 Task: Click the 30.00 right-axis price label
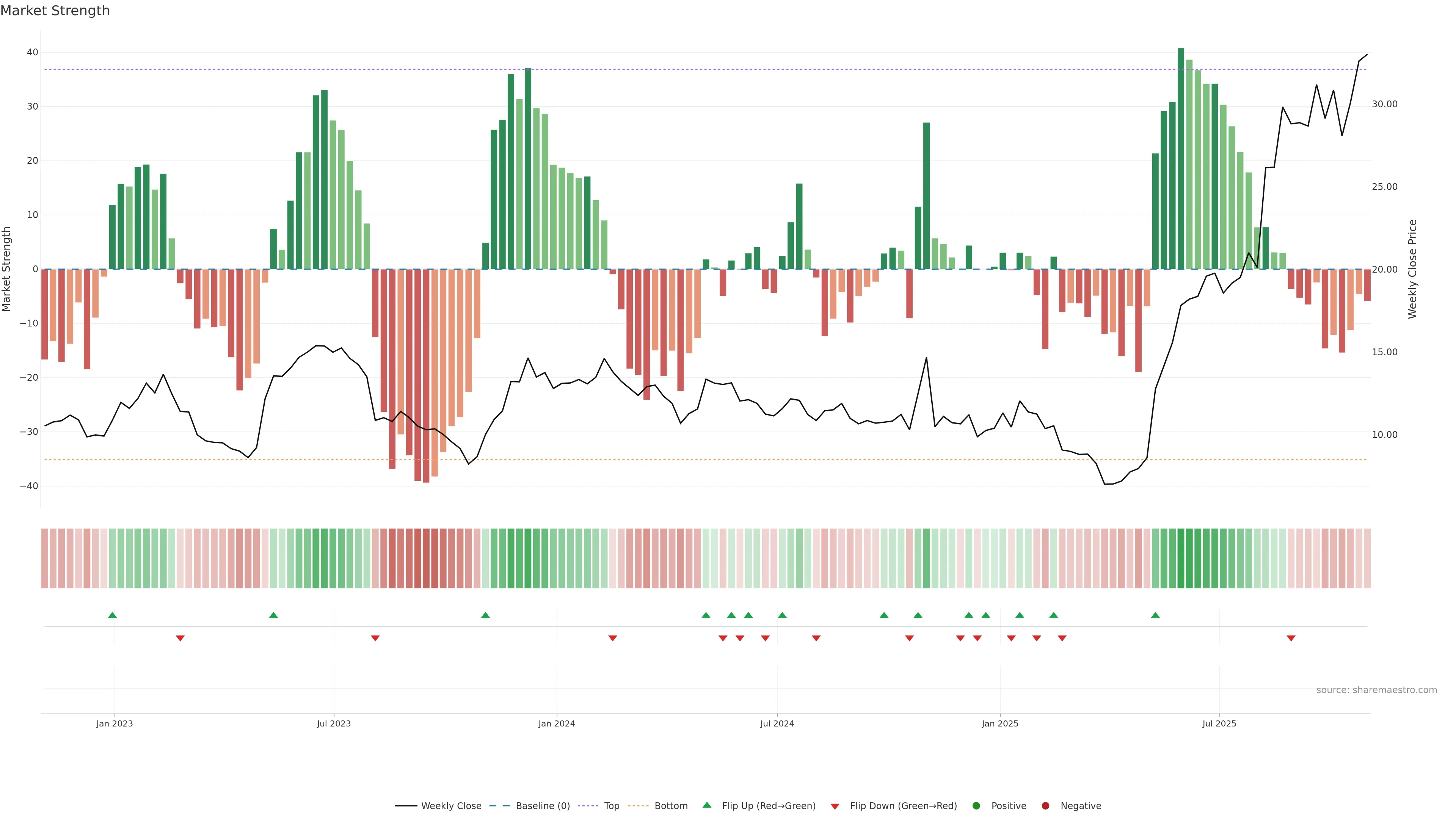(1384, 104)
